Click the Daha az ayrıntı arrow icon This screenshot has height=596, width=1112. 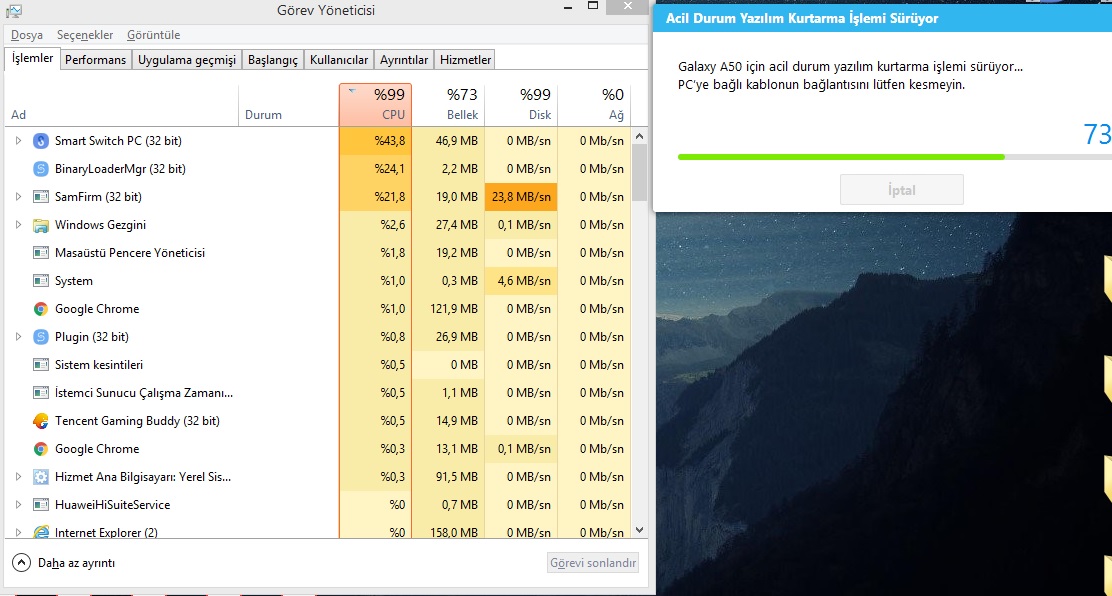point(22,563)
